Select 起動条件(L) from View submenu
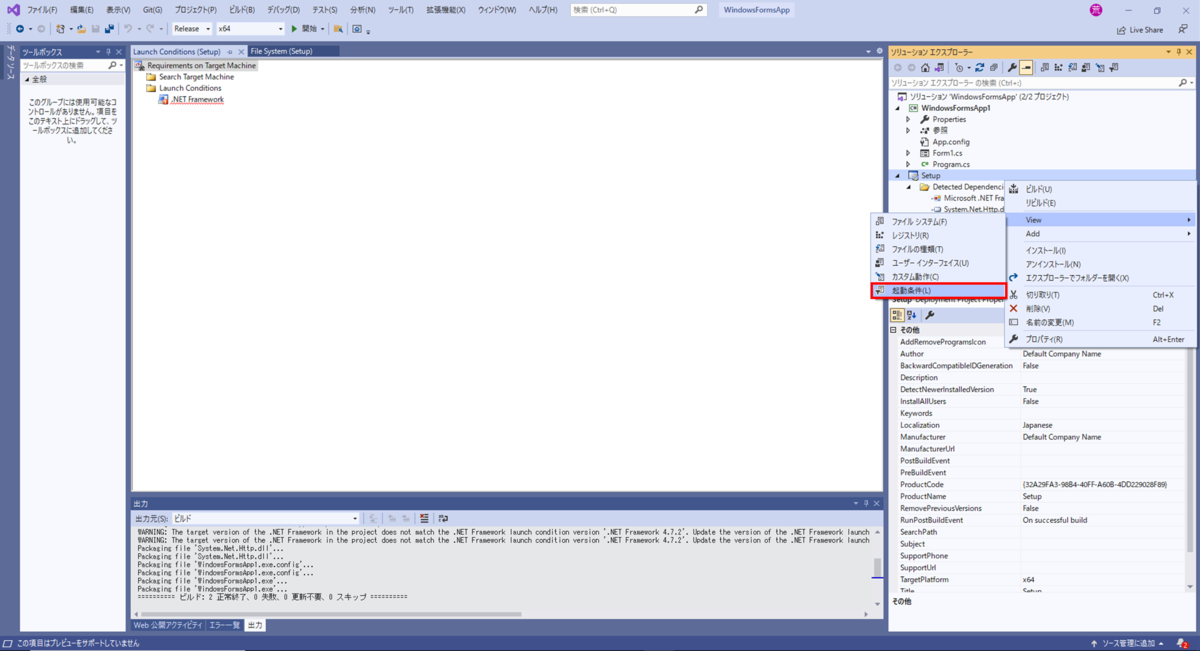Image resolution: width=1200 pixels, height=651 pixels. point(938,291)
